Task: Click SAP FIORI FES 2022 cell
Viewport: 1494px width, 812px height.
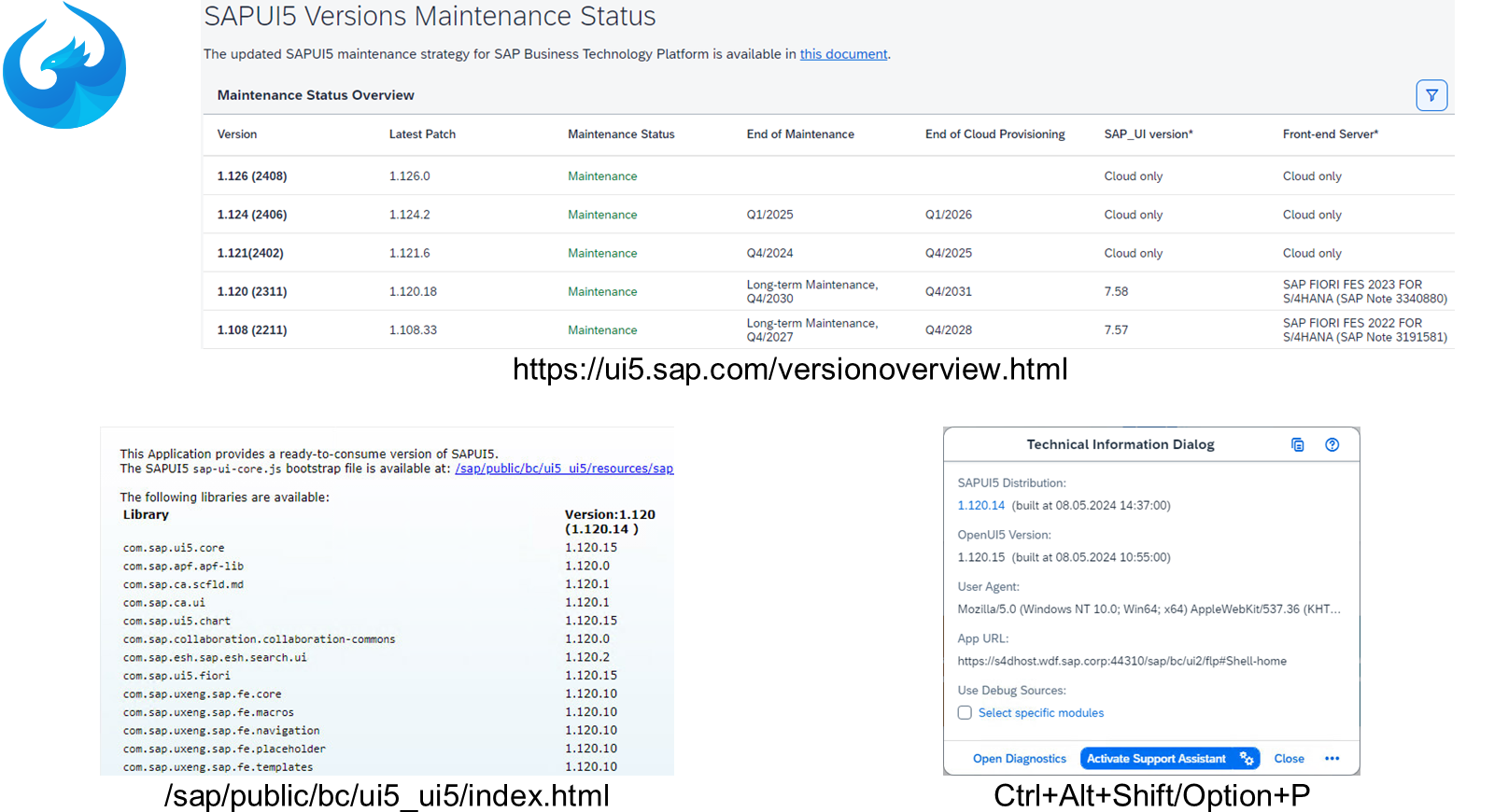Action: 1365,329
